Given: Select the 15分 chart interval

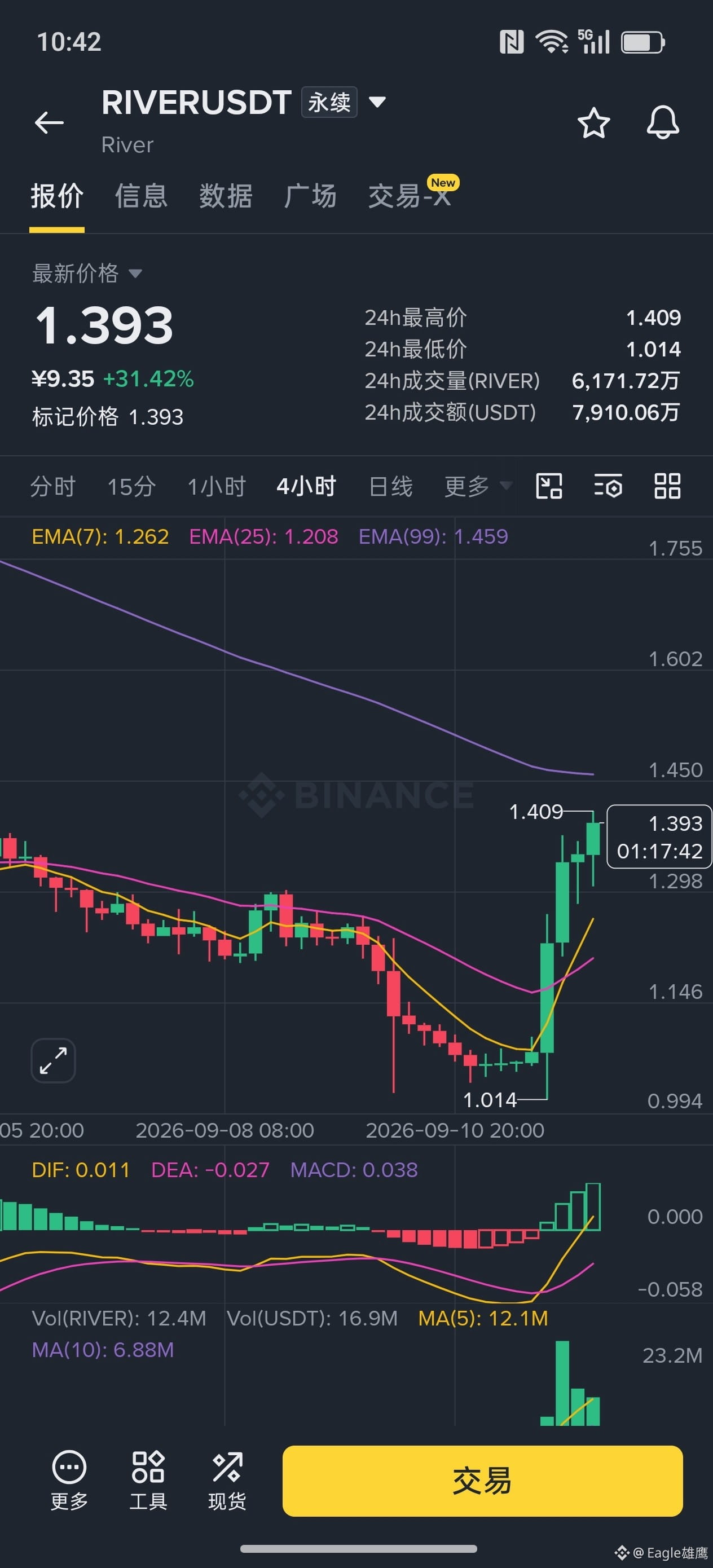Looking at the screenshot, I should pyautogui.click(x=131, y=487).
